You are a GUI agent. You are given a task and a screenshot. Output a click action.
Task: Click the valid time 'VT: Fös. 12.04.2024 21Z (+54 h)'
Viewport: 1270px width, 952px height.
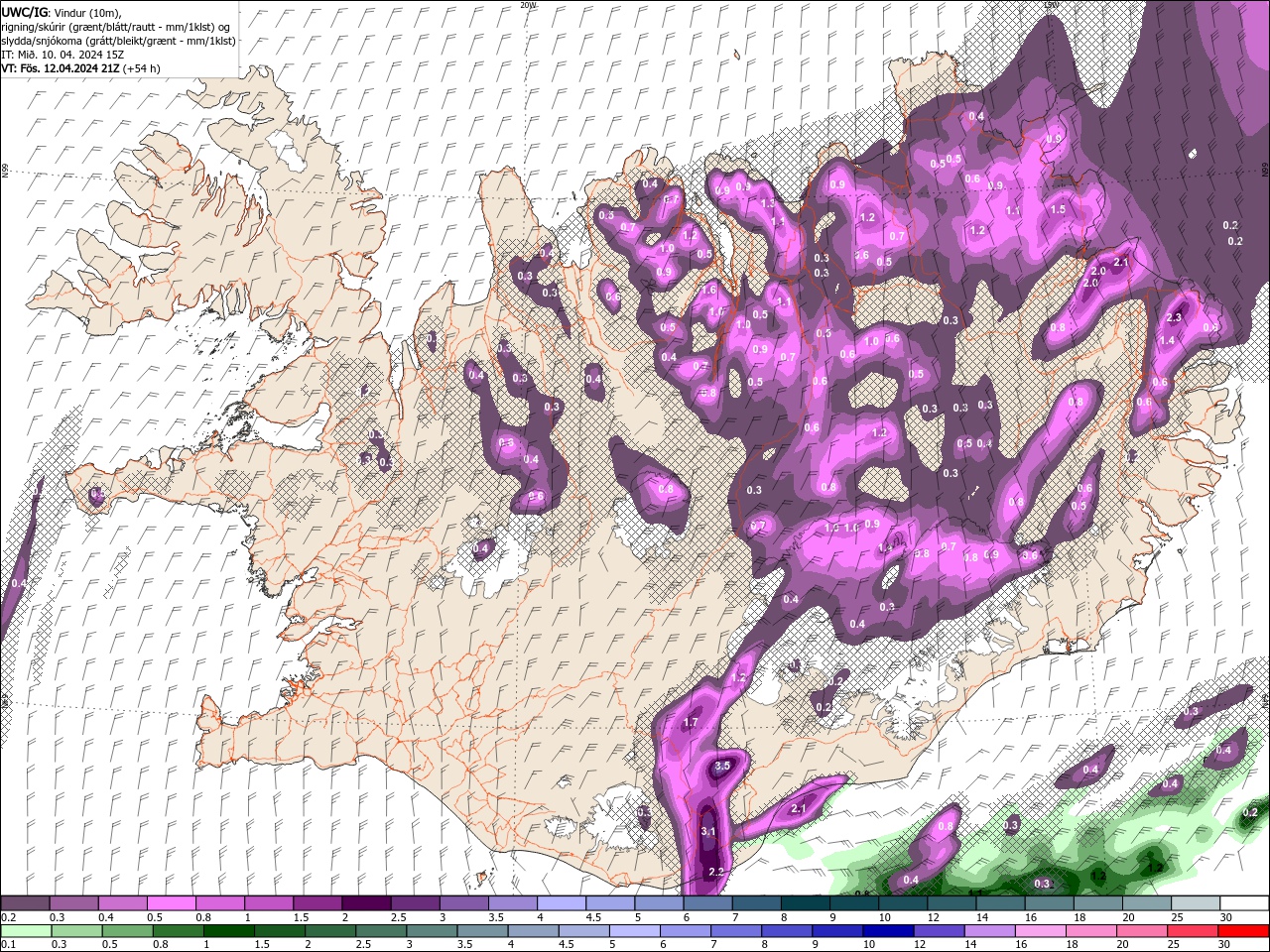81,68
